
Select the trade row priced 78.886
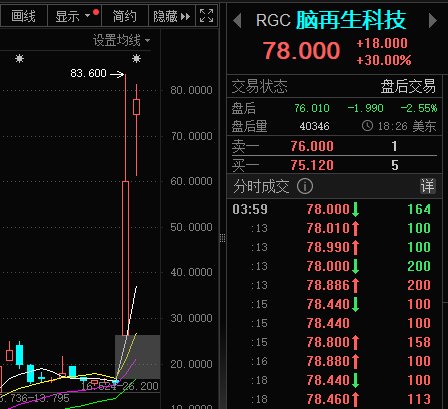coord(334,285)
